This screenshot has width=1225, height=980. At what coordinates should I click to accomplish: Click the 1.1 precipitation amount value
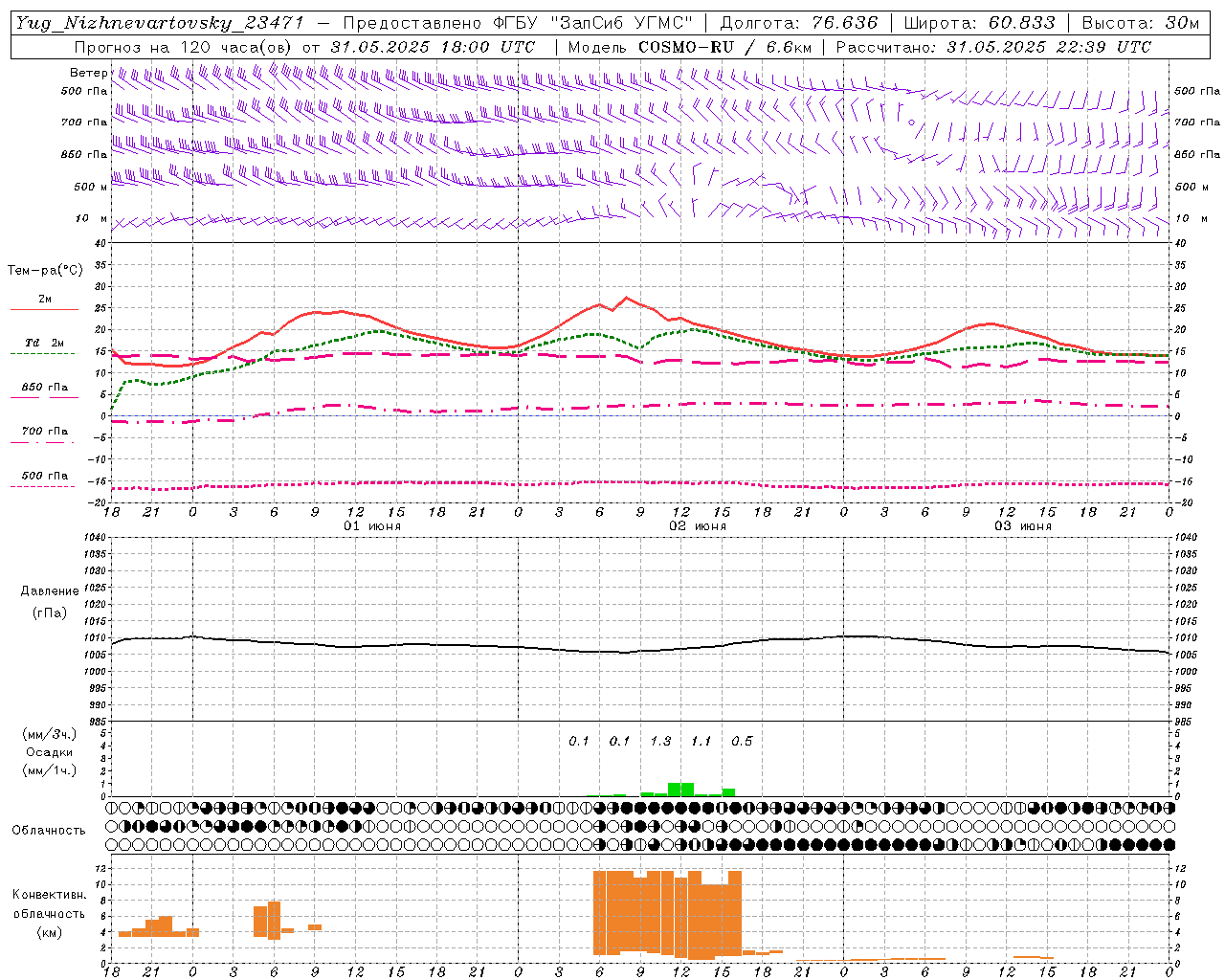tap(701, 742)
